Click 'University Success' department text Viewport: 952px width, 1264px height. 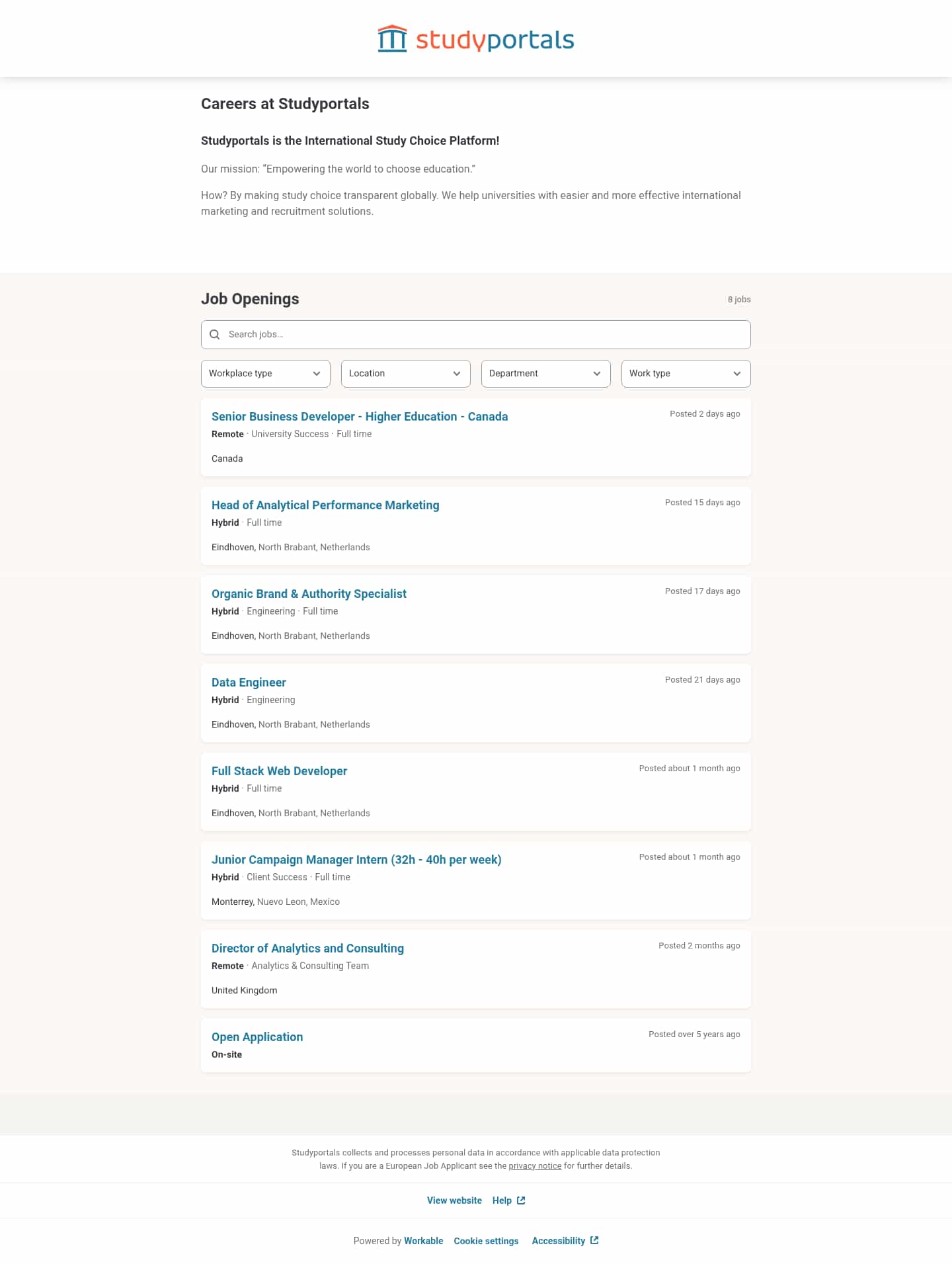point(290,435)
